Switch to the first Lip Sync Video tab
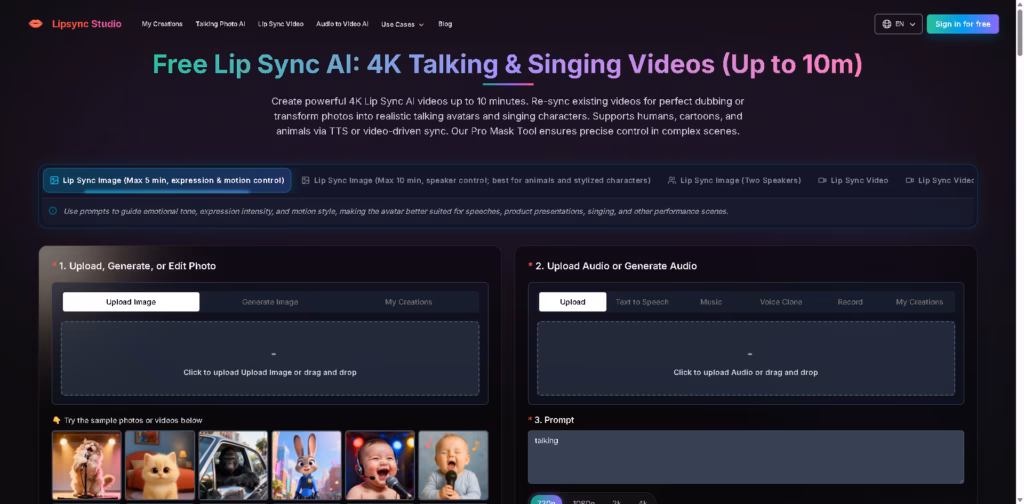 [x=853, y=180]
